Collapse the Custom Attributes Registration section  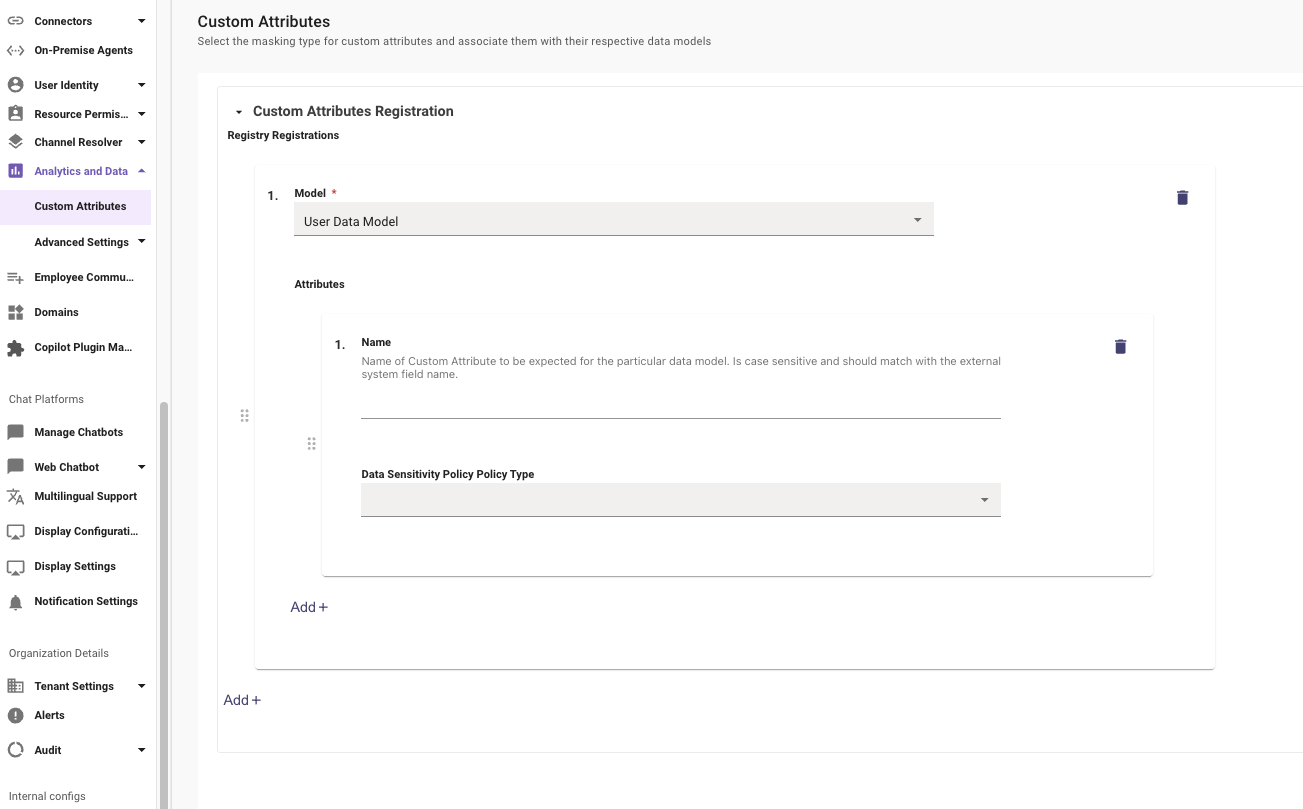pyautogui.click(x=239, y=112)
